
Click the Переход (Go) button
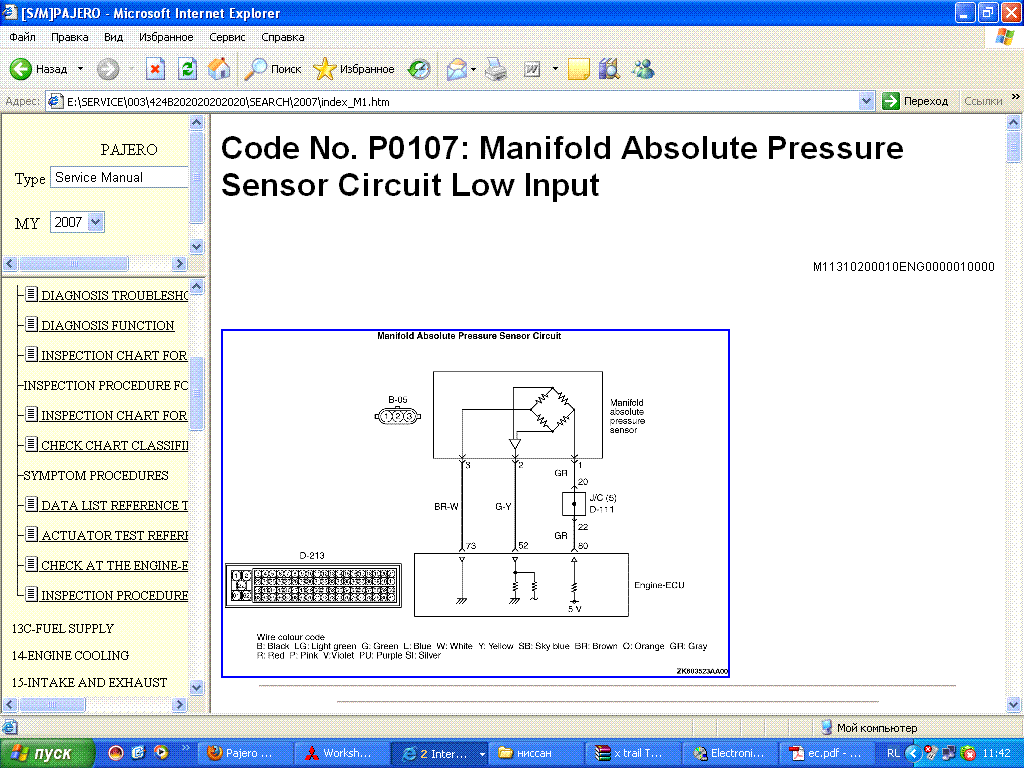pyautogui.click(x=916, y=101)
